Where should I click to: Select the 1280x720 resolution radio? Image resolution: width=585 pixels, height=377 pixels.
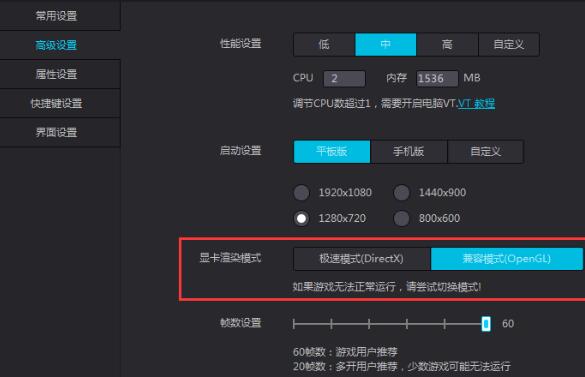tap(301, 218)
